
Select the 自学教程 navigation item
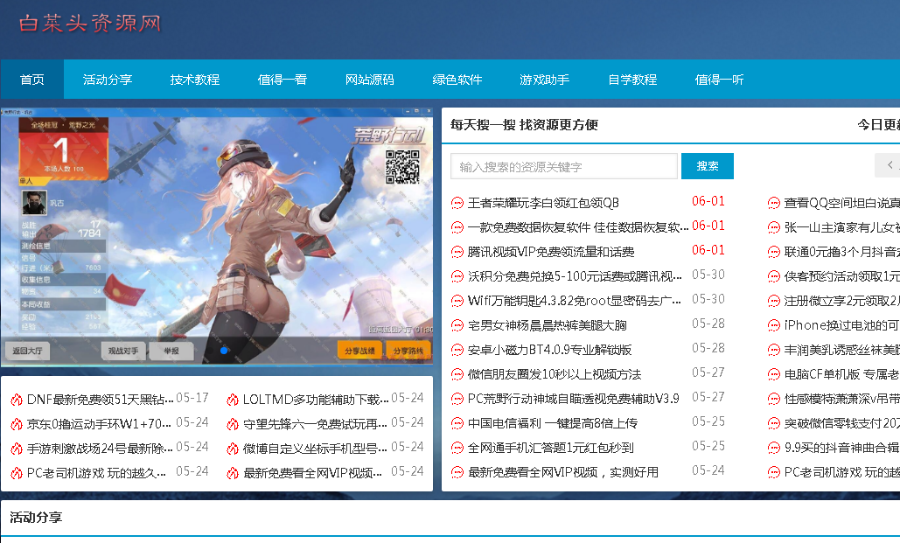coord(632,79)
